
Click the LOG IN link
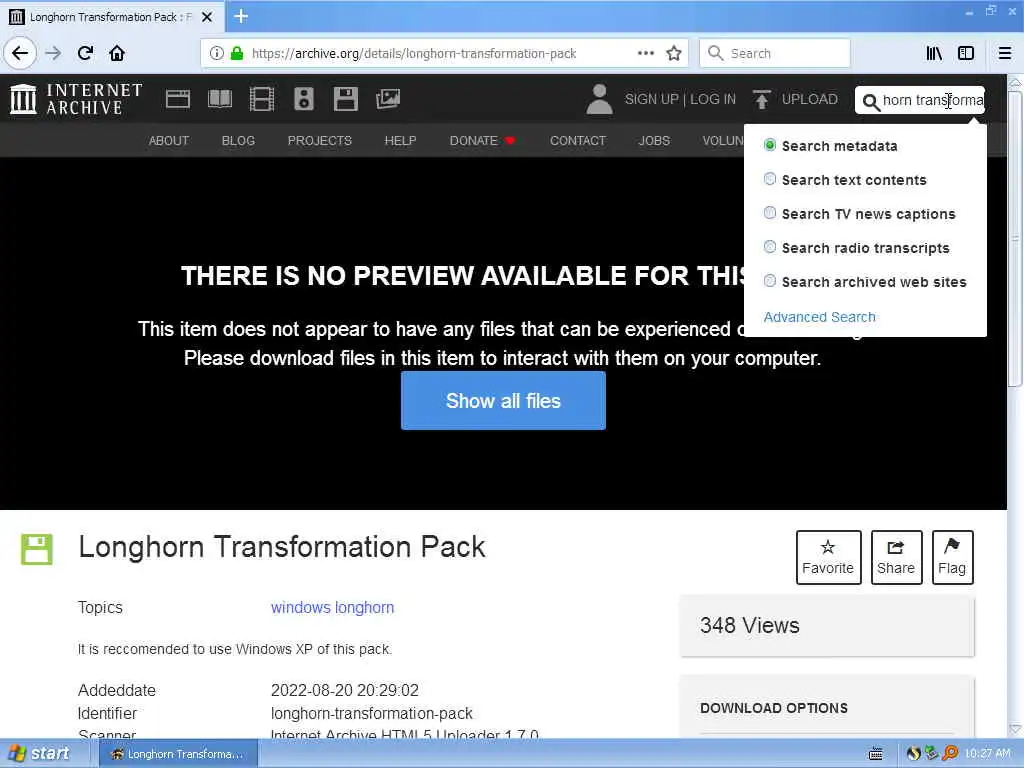coord(713,99)
